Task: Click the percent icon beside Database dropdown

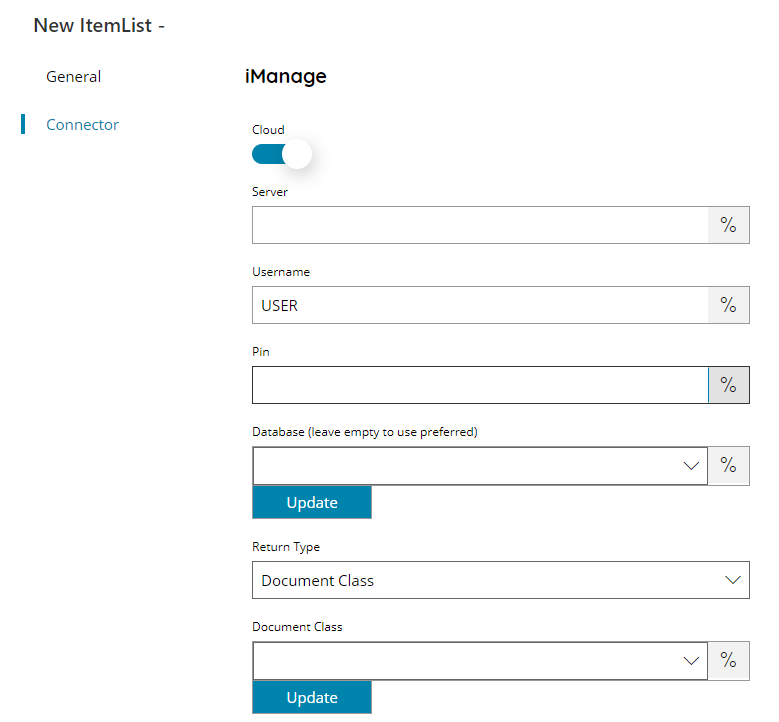Action: pyautogui.click(x=728, y=466)
